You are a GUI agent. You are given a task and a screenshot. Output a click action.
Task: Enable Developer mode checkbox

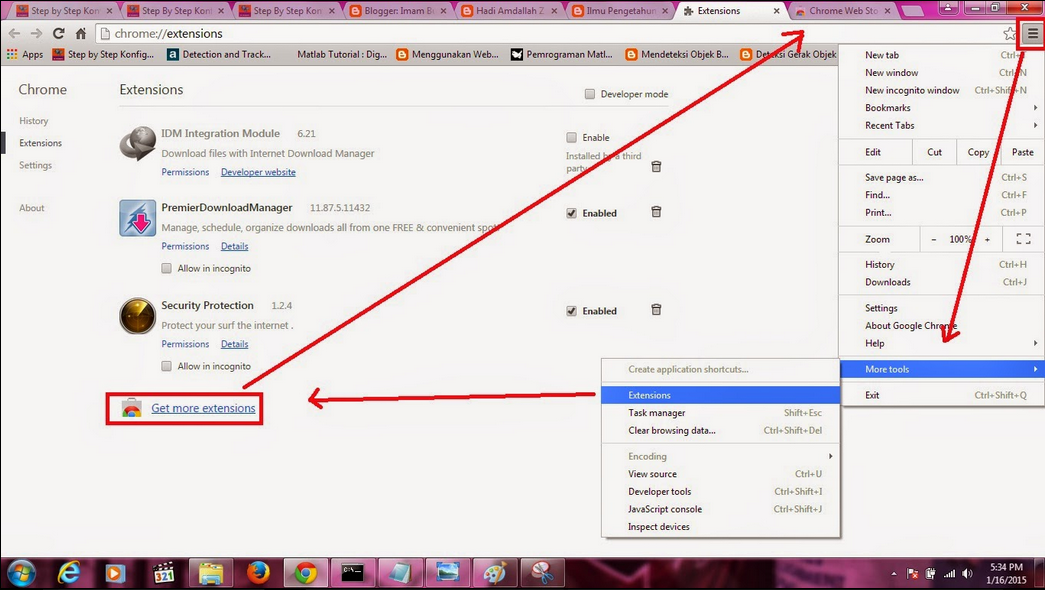point(589,94)
